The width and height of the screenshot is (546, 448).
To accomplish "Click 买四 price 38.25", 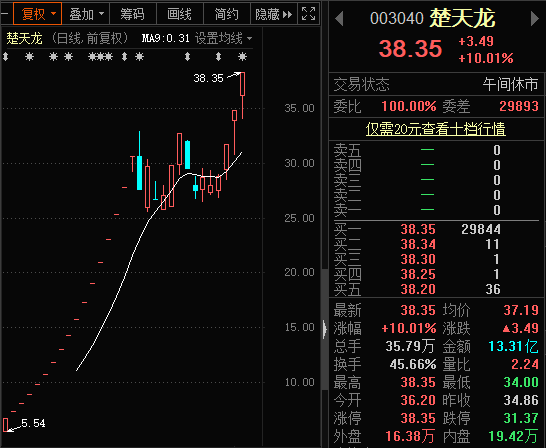I will [418, 274].
